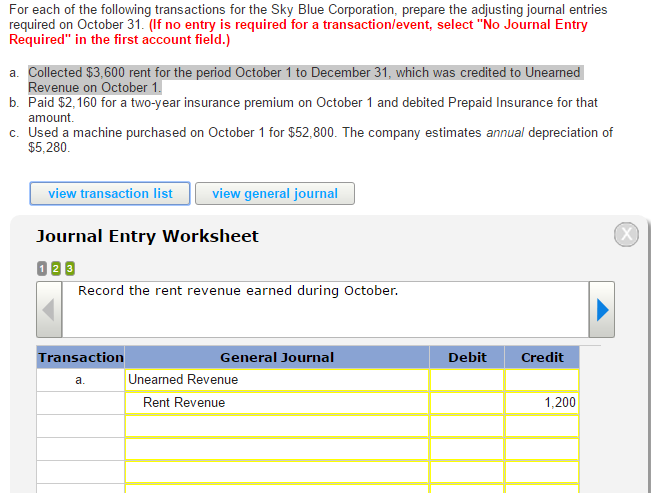Image resolution: width=651 pixels, height=496 pixels.
Task: Click the Debit column header
Action: point(467,357)
